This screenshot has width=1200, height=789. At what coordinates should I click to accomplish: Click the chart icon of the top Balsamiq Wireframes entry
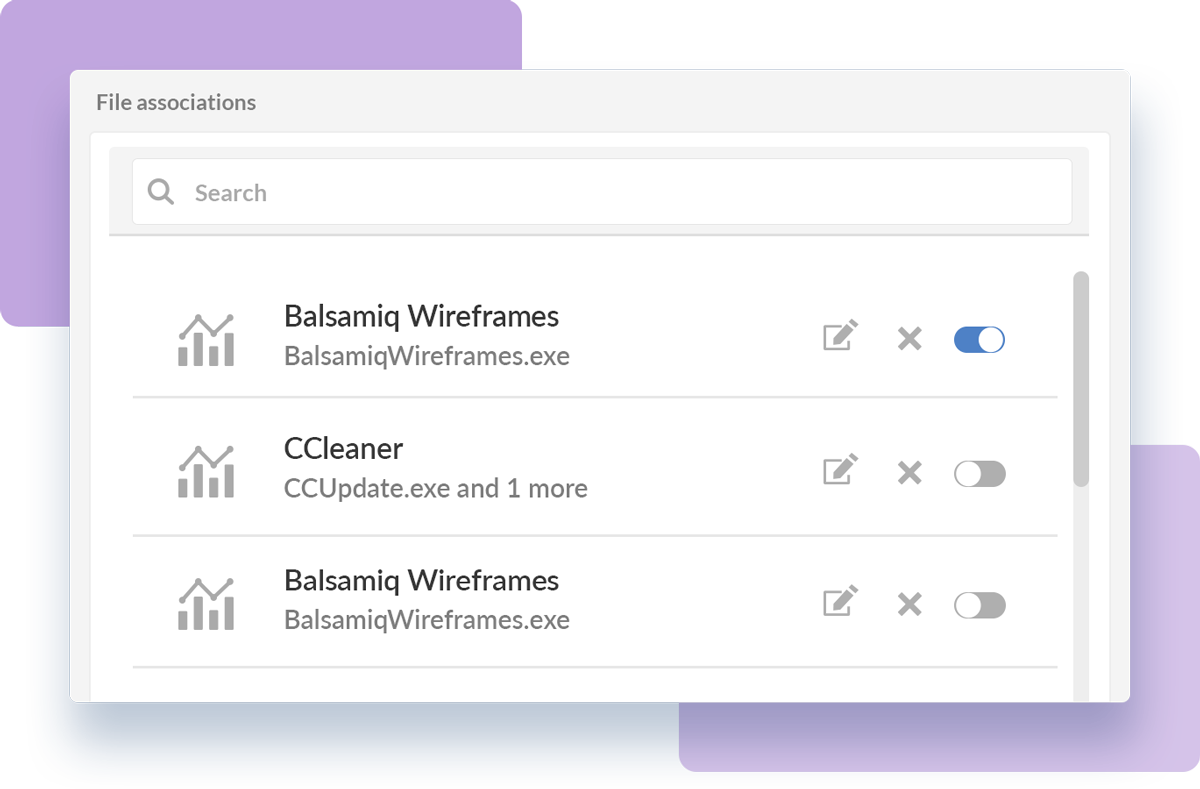(x=206, y=340)
